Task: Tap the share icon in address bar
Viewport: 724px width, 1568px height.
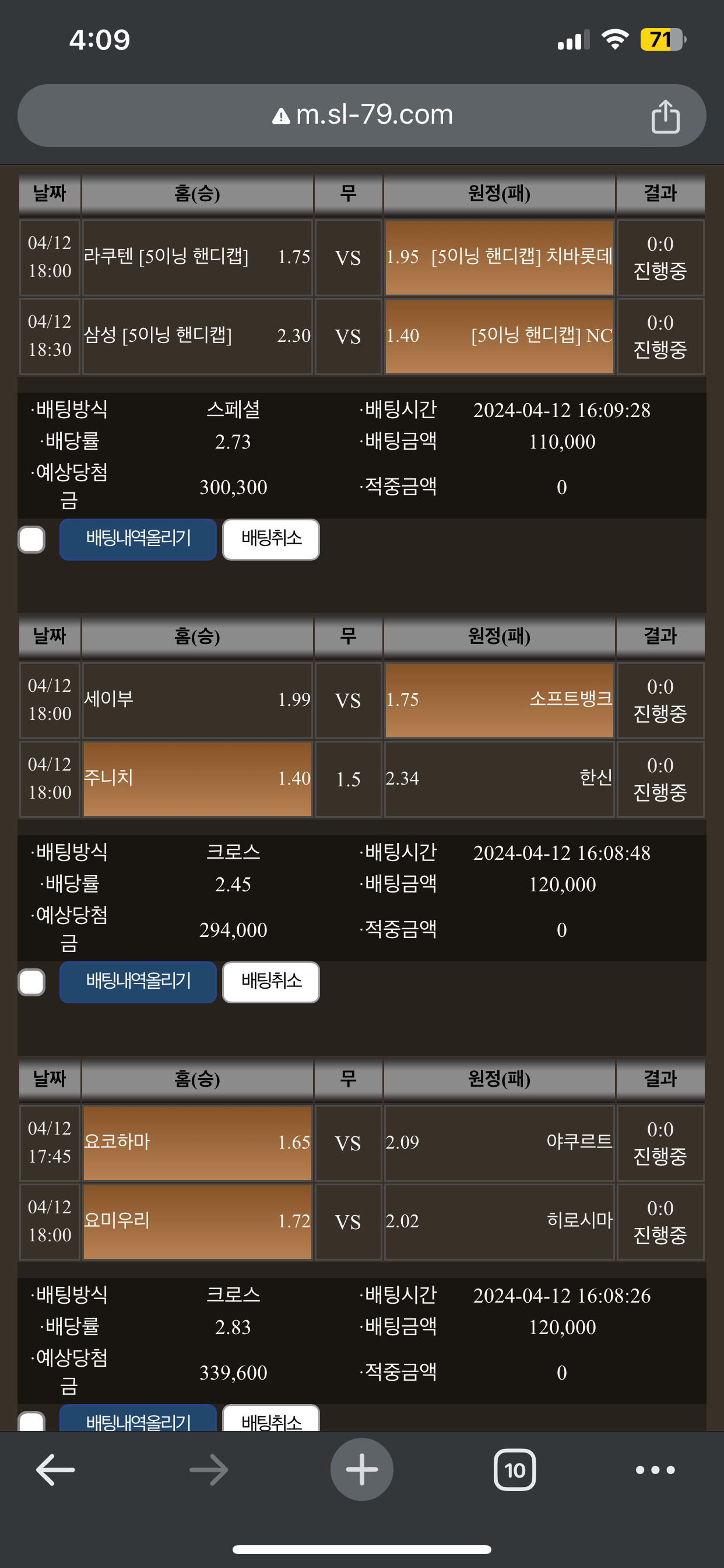Action: tap(665, 116)
